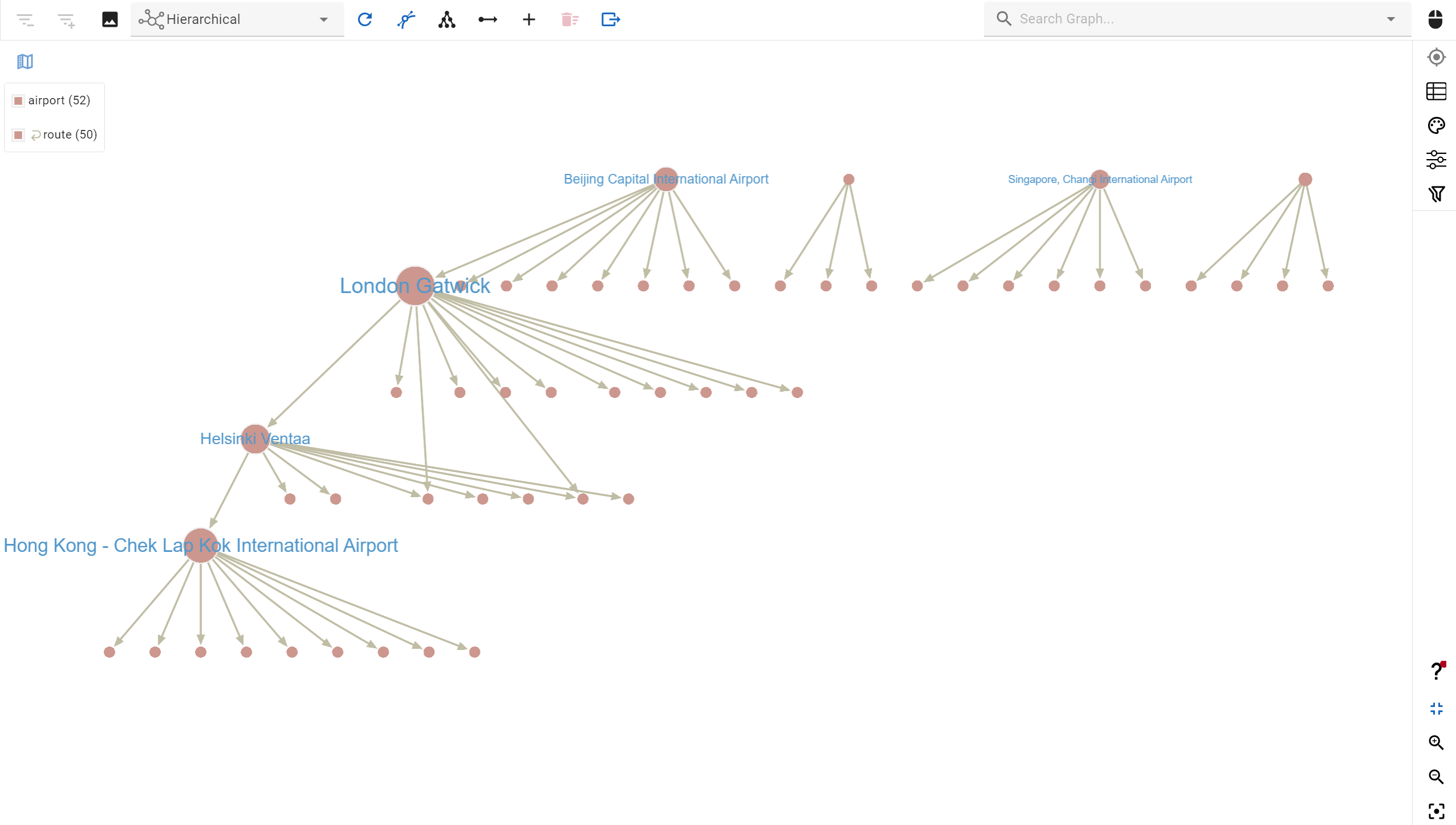Image resolution: width=1456 pixels, height=825 pixels.
Task: Expand the search graph dropdown arrow
Action: coord(1391,18)
